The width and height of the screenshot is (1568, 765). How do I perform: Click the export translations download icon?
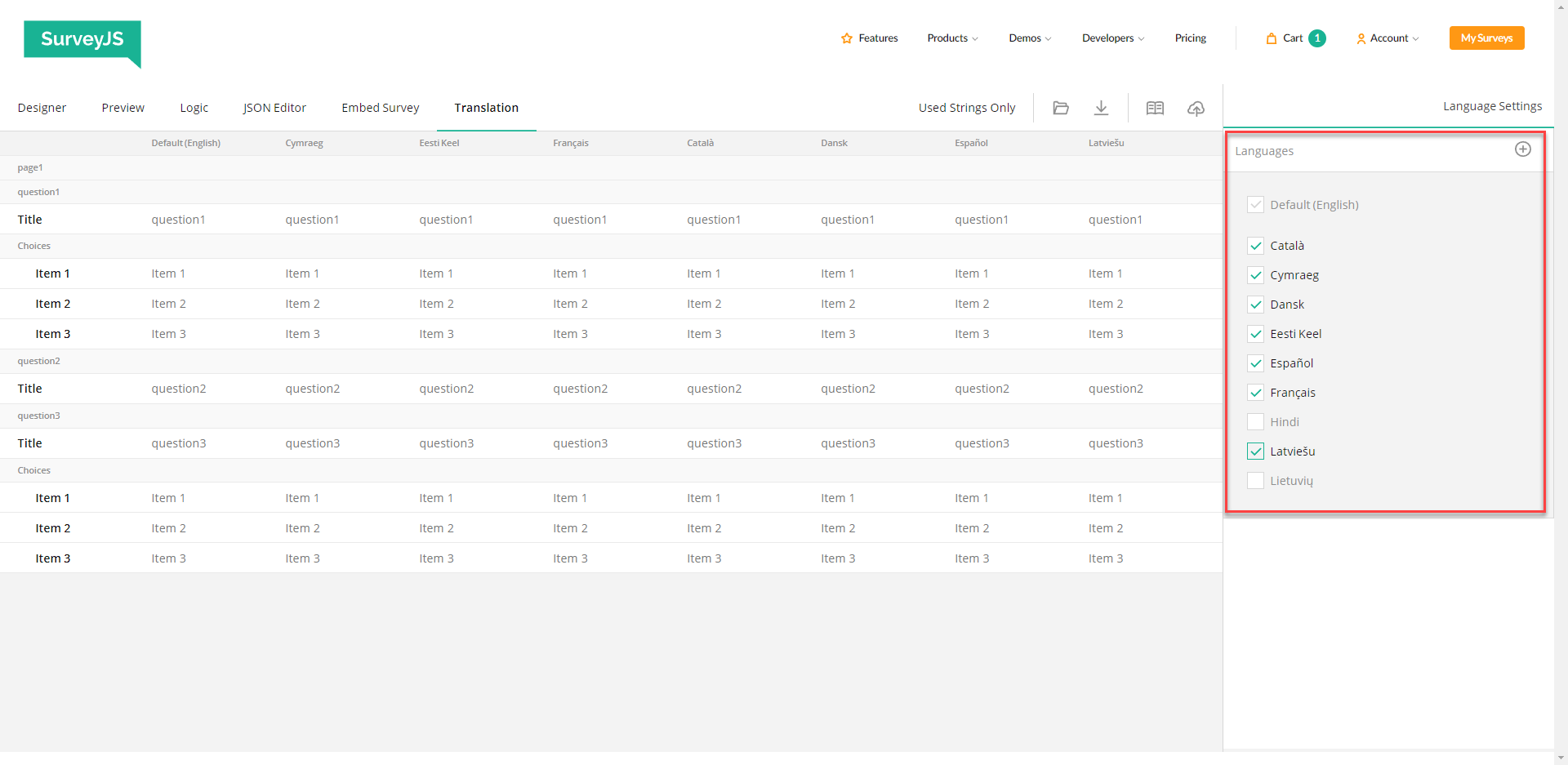point(1101,107)
